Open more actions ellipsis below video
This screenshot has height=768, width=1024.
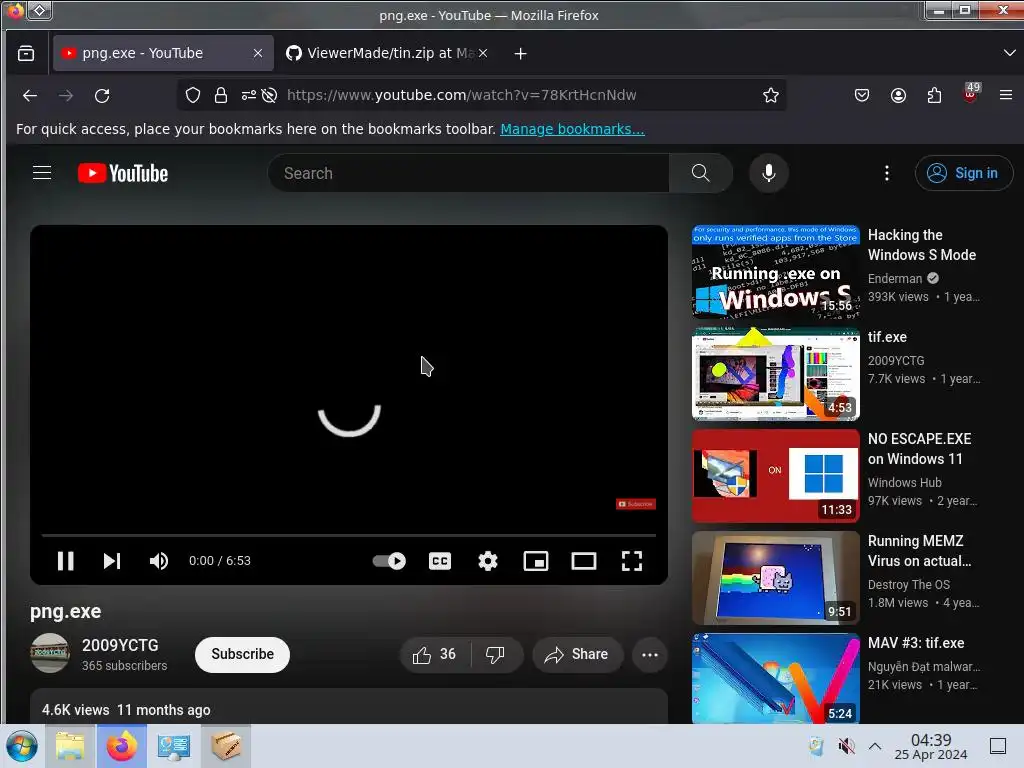[650, 654]
